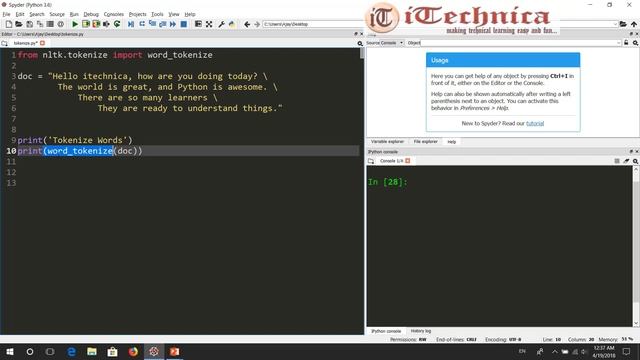Open the View menu
This screenshot has height=360, width=640.
coord(174,14)
